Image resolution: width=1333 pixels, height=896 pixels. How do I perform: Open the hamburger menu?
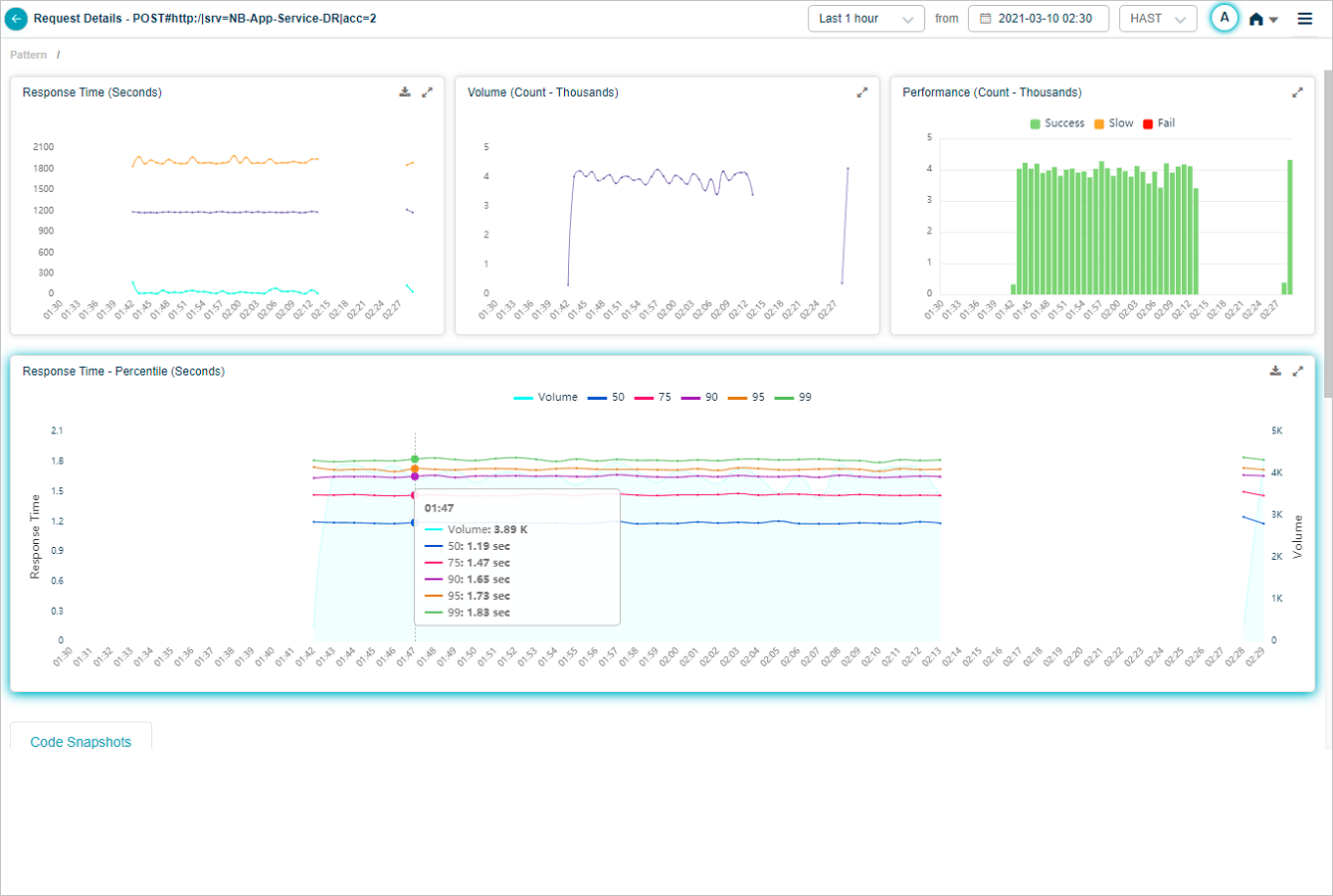pyautogui.click(x=1305, y=19)
